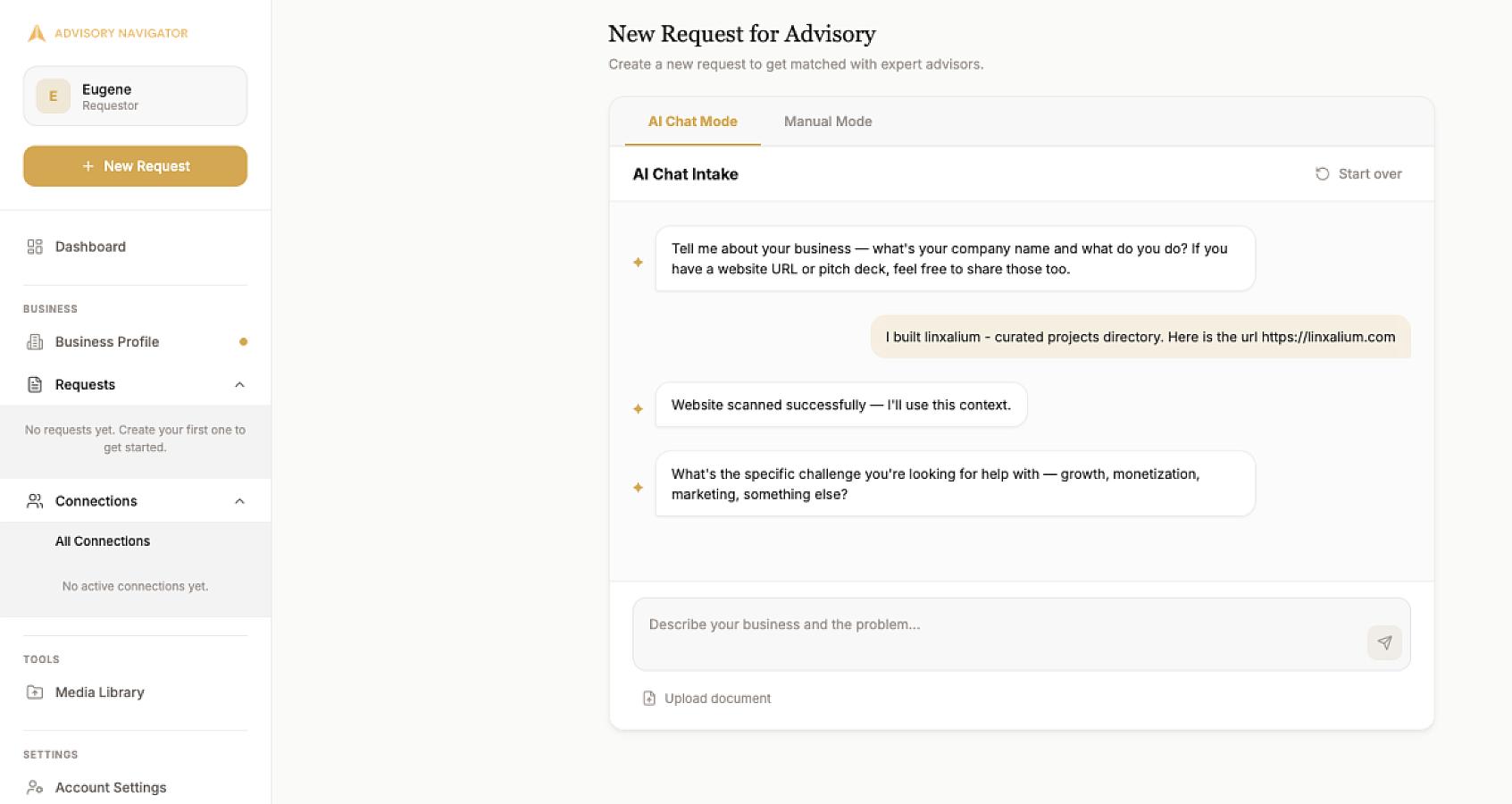The height and width of the screenshot is (804, 1512).
Task: Switch to AI Chat Mode tab
Action: pyautogui.click(x=693, y=121)
